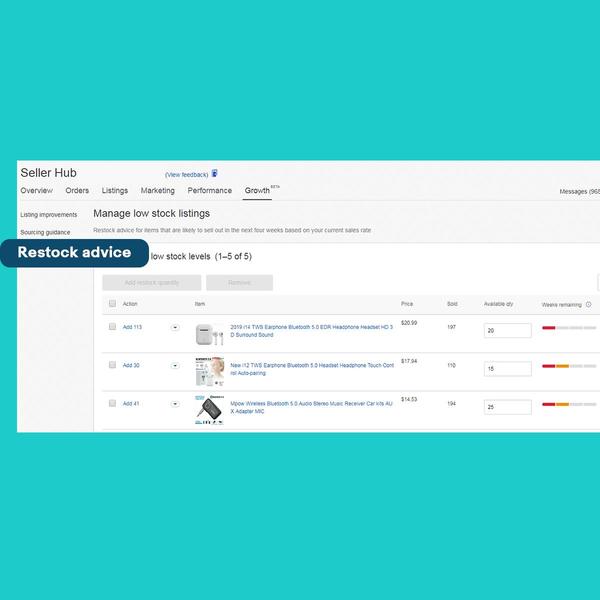600x600 pixels.
Task: Open the action dropdown beside Add 30
Action: pyautogui.click(x=175, y=365)
